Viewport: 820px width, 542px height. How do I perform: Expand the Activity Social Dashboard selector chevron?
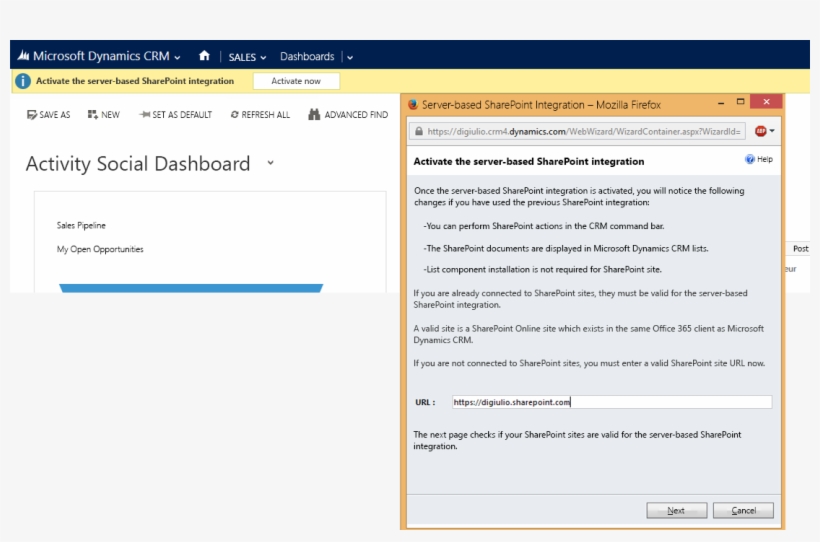tap(270, 163)
